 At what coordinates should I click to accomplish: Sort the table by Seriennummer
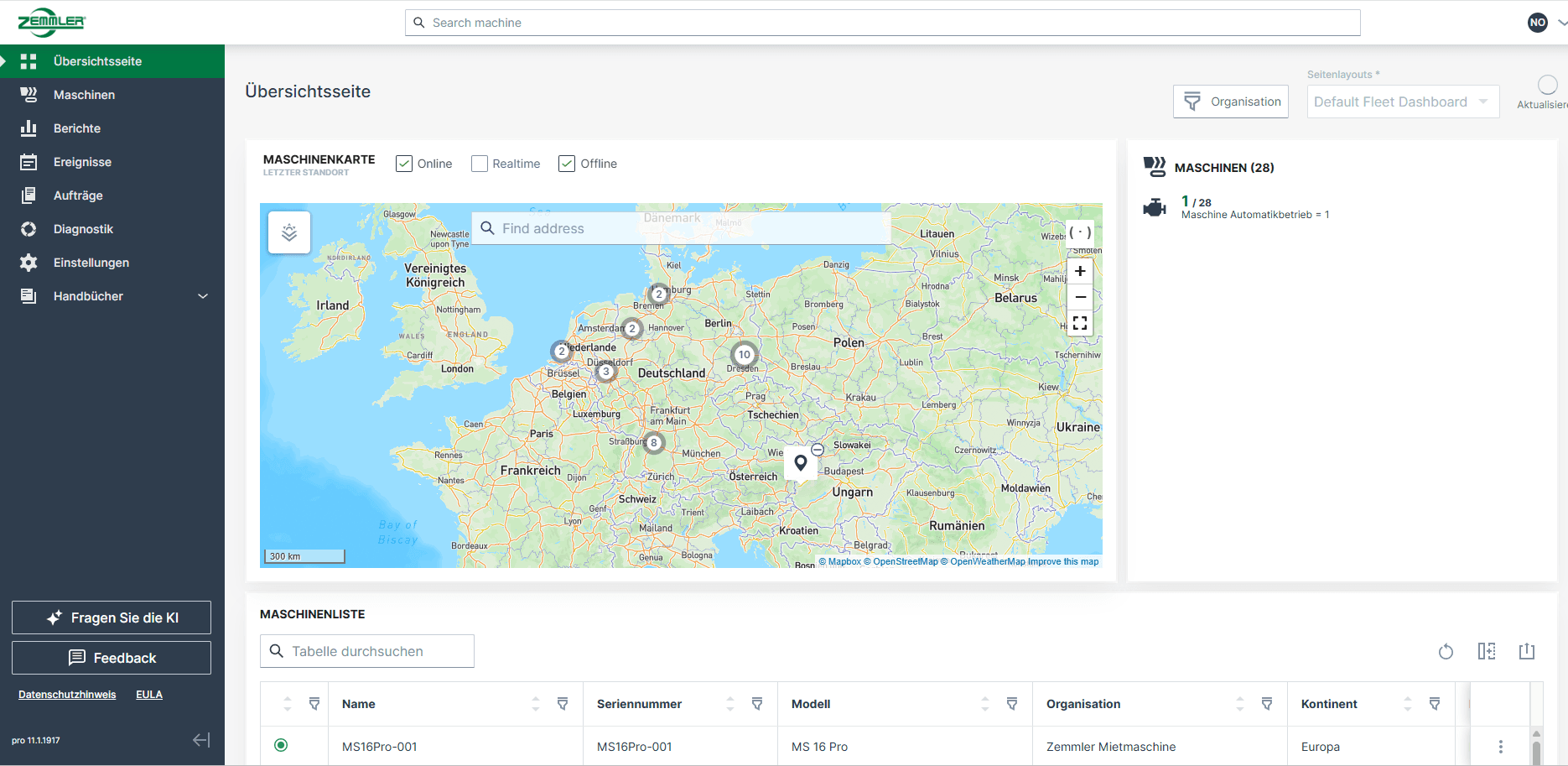[730, 704]
